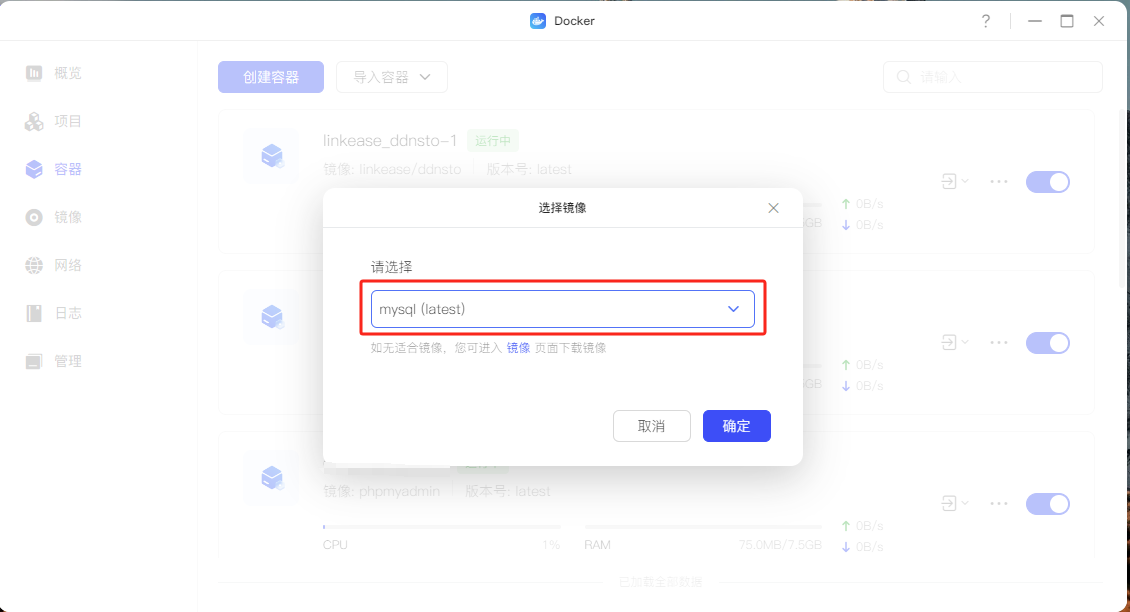Click the 创建容器 create container button
The width and height of the screenshot is (1130, 612).
point(271,77)
